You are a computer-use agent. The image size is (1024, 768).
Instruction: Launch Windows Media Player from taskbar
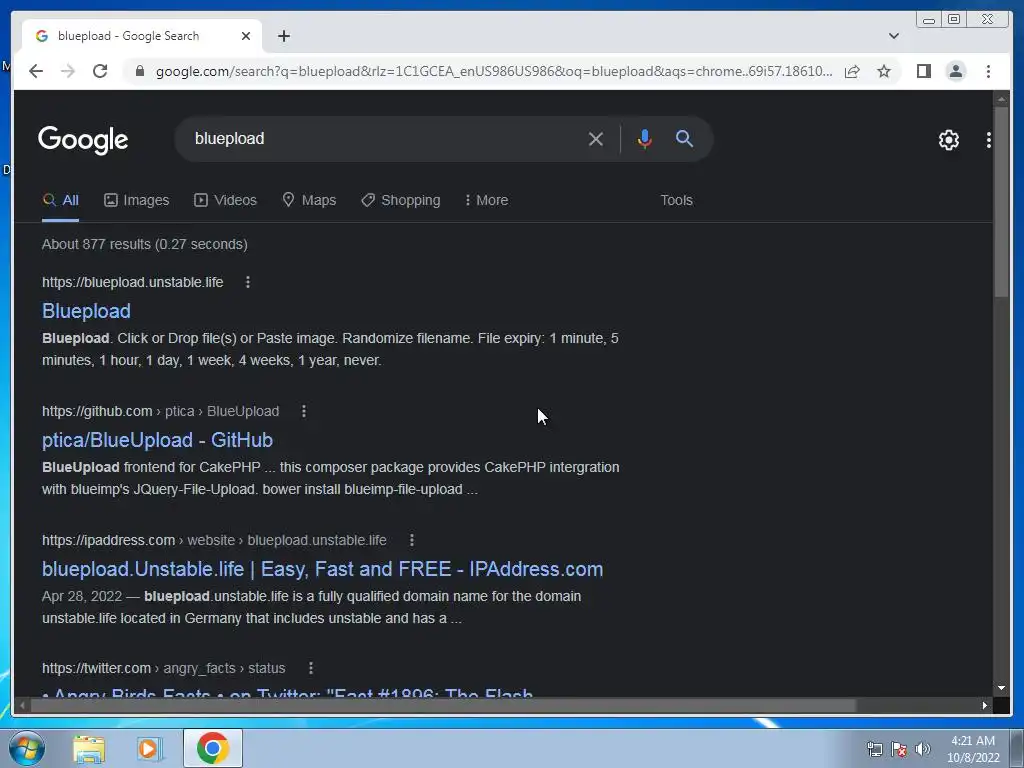click(x=150, y=748)
